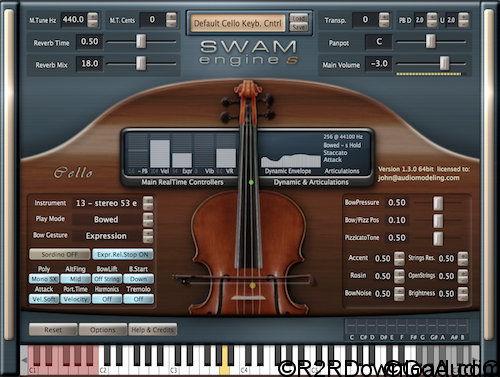Open the Options panel
The height and width of the screenshot is (377, 500).
tap(103, 330)
